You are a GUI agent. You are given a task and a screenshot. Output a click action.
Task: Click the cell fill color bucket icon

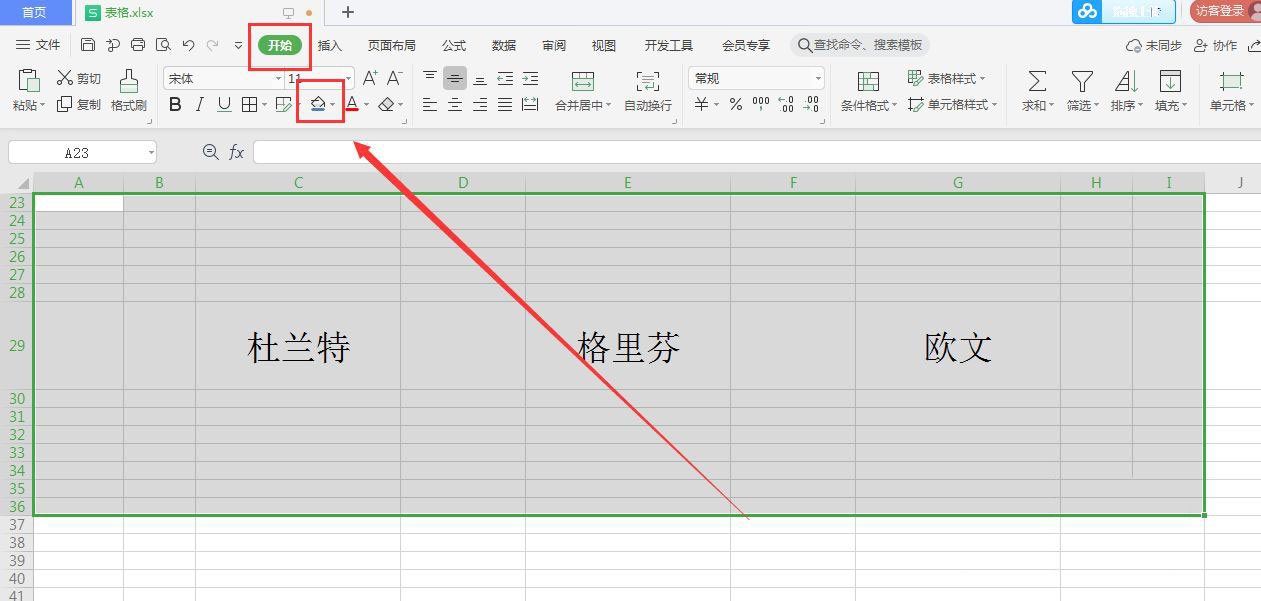pos(318,104)
